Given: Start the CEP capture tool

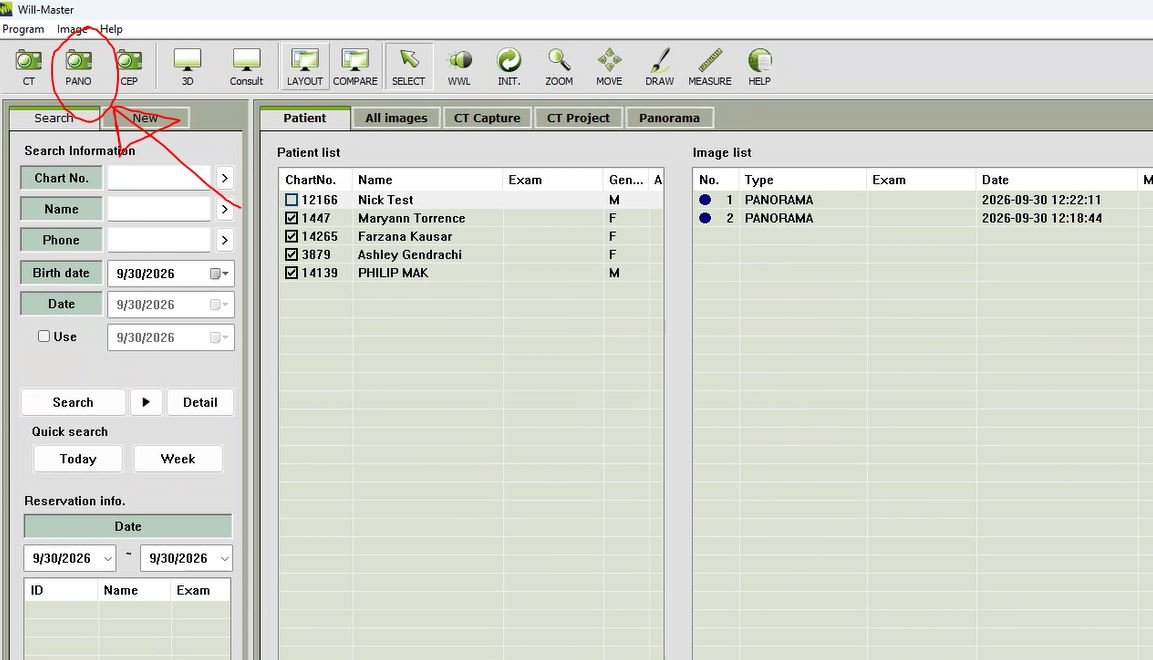Looking at the screenshot, I should 129,67.
